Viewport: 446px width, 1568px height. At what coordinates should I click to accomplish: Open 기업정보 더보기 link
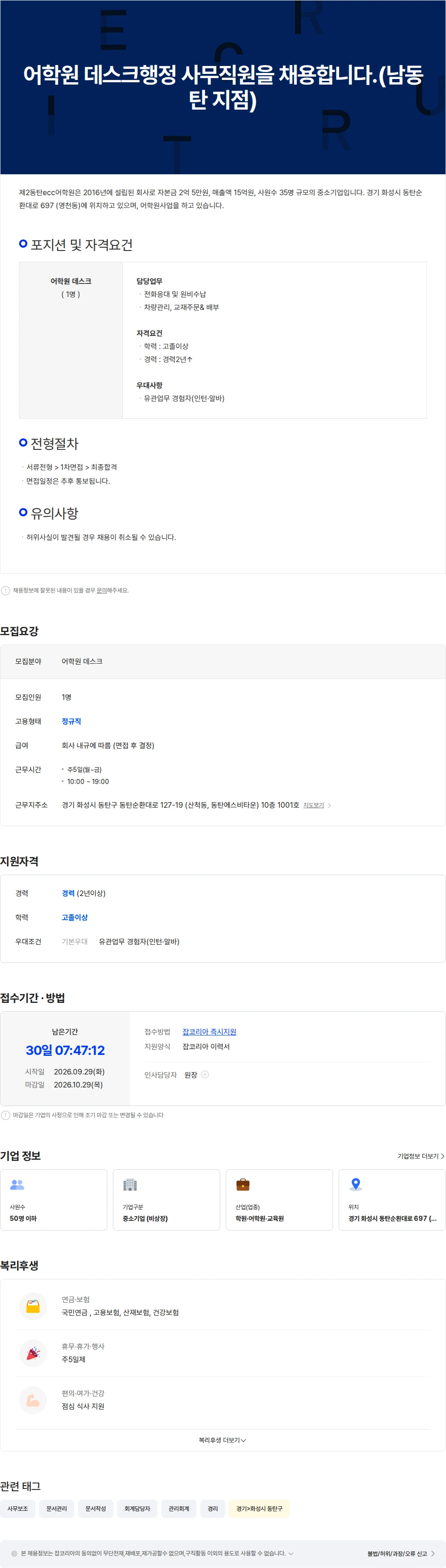420,1156
